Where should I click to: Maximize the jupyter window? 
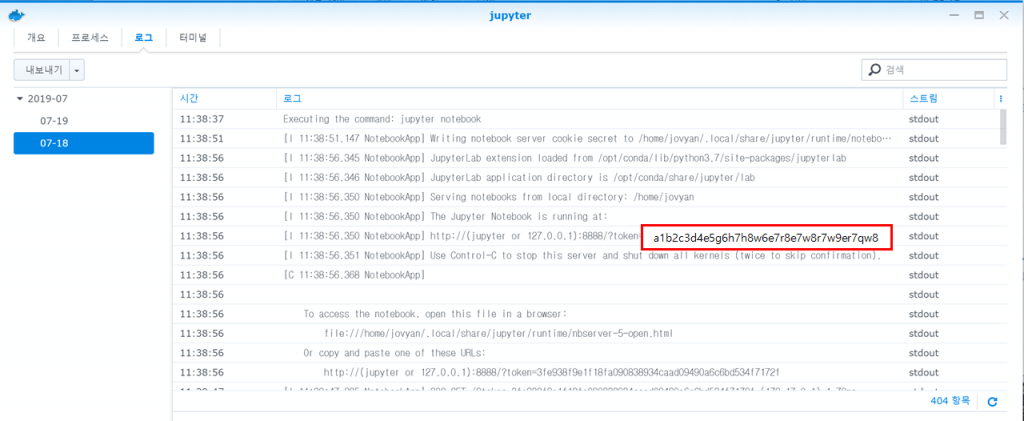pyautogui.click(x=979, y=15)
